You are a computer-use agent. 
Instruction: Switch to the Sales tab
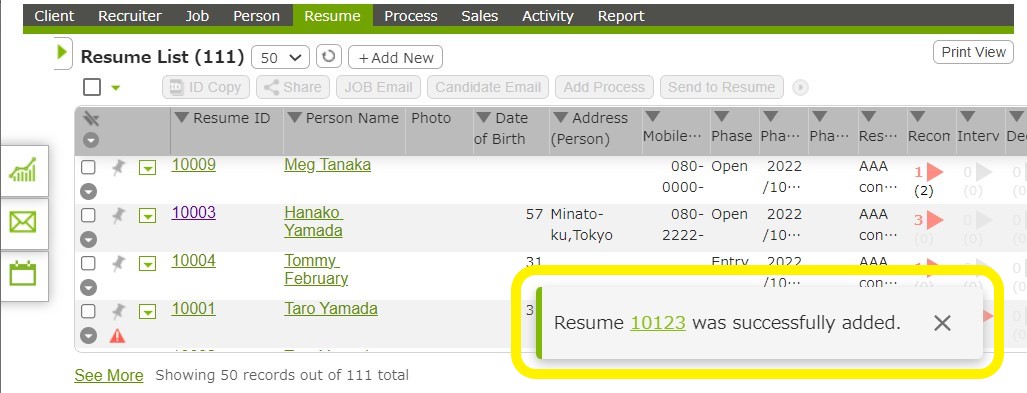pos(479,16)
